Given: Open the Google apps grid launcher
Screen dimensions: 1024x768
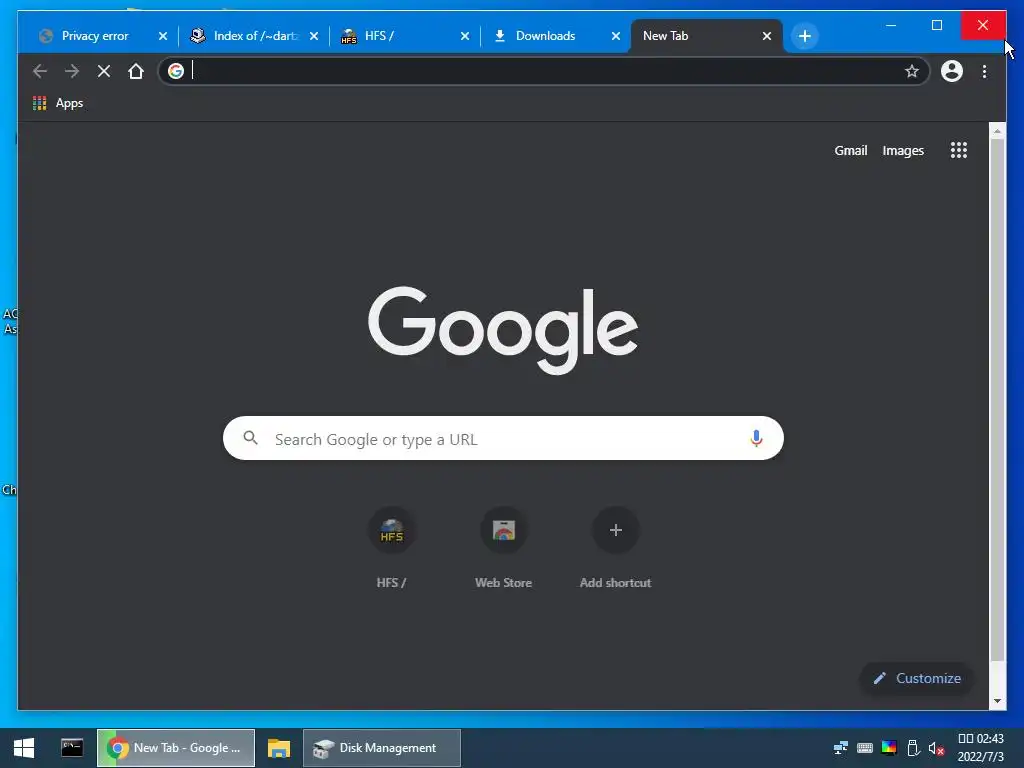Looking at the screenshot, I should point(959,150).
